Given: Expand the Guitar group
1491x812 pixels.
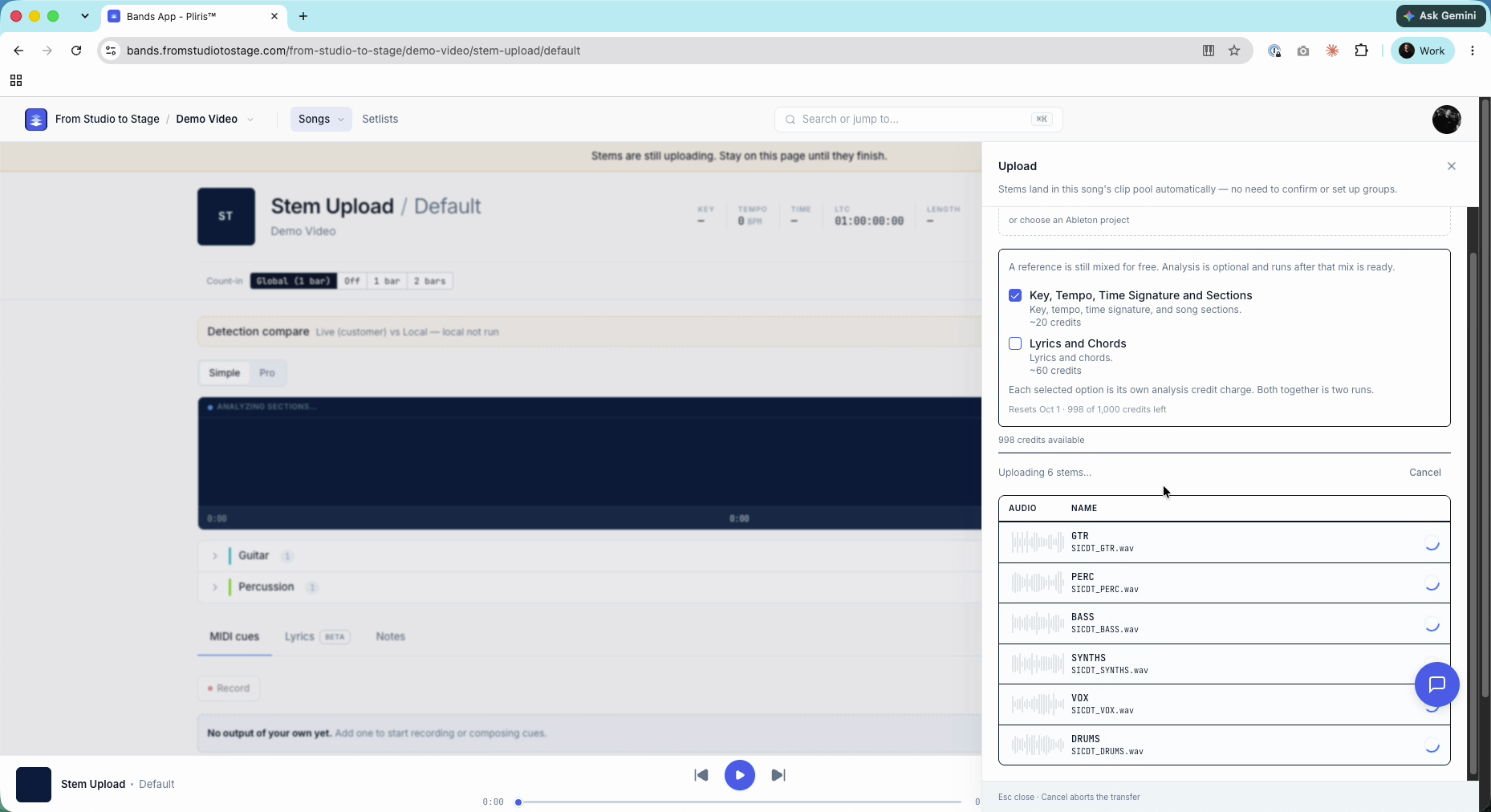Looking at the screenshot, I should click(215, 556).
